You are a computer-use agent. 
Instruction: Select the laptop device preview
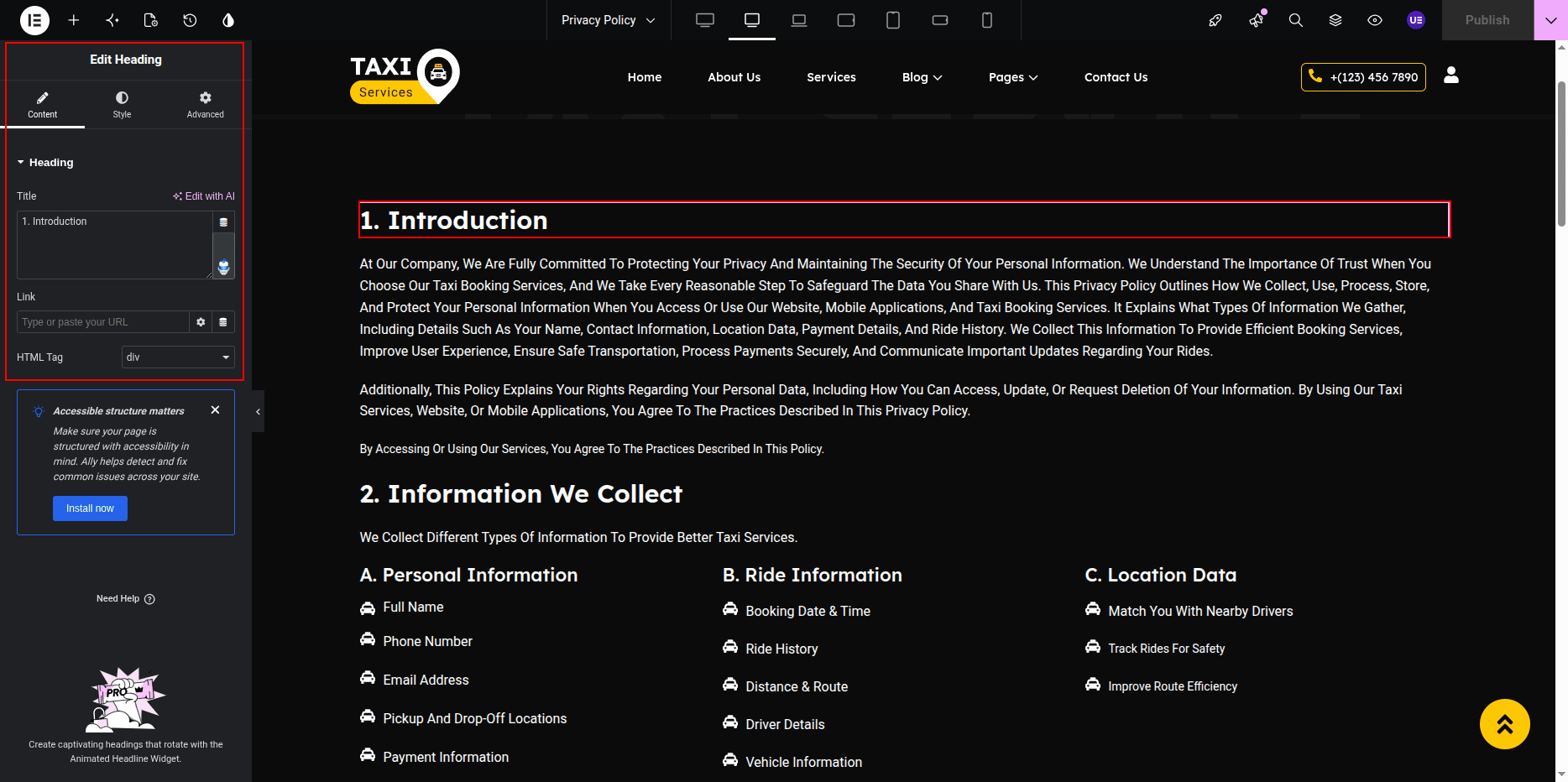(799, 20)
